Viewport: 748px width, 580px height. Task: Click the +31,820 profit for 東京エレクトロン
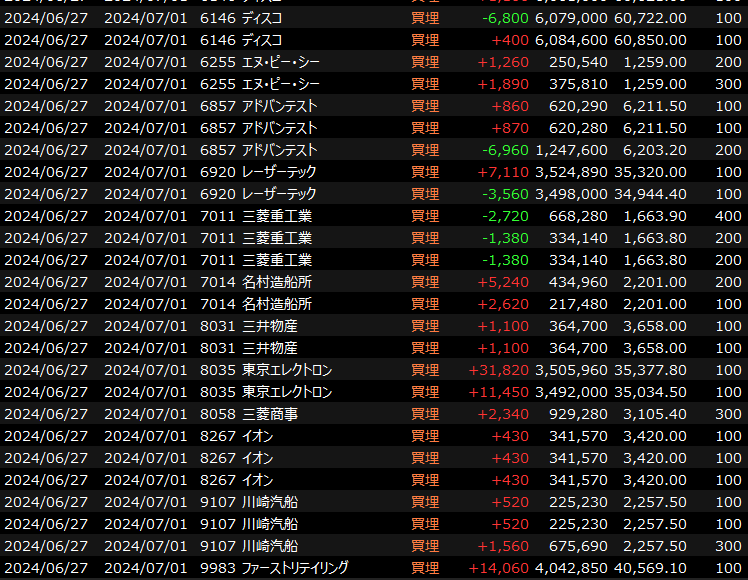pyautogui.click(x=498, y=370)
